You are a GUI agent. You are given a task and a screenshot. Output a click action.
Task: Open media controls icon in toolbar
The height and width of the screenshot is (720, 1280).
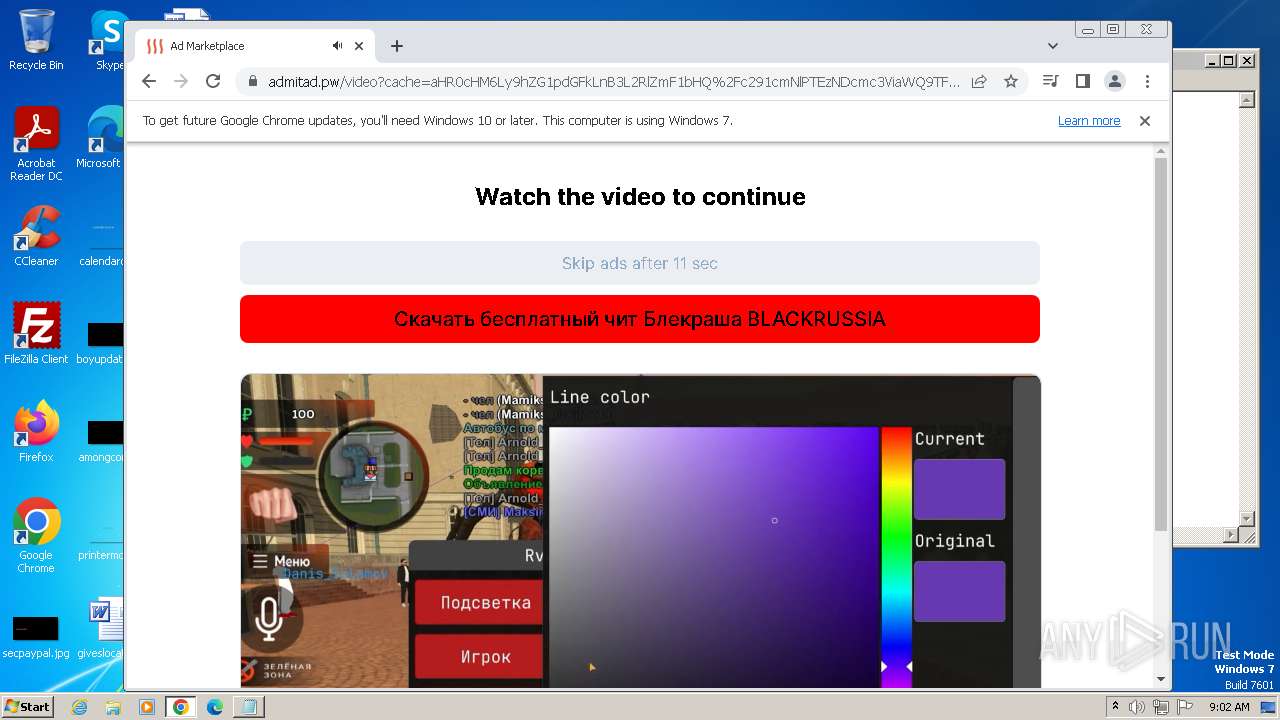pos(1050,81)
